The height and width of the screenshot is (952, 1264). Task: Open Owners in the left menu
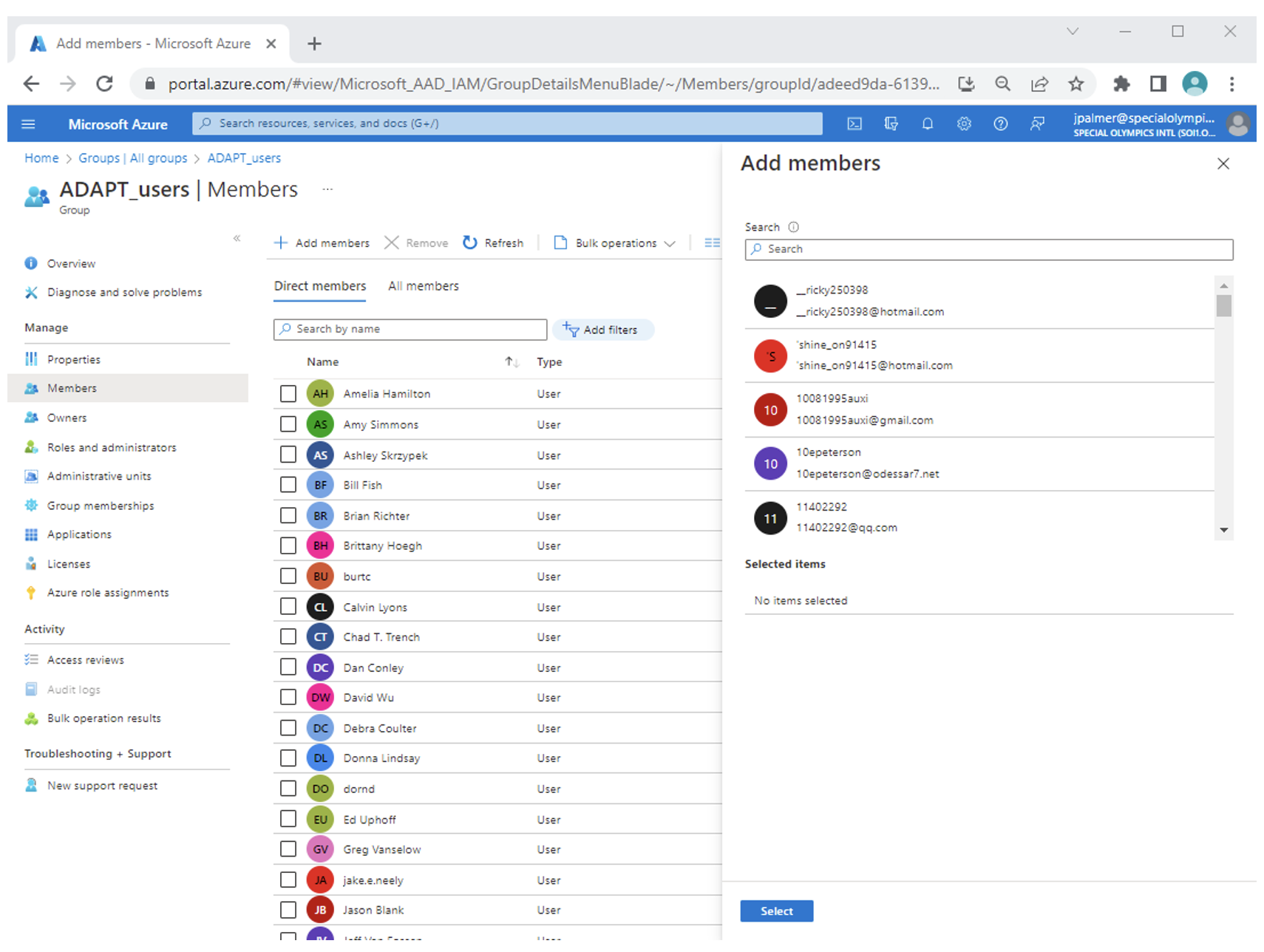(67, 418)
